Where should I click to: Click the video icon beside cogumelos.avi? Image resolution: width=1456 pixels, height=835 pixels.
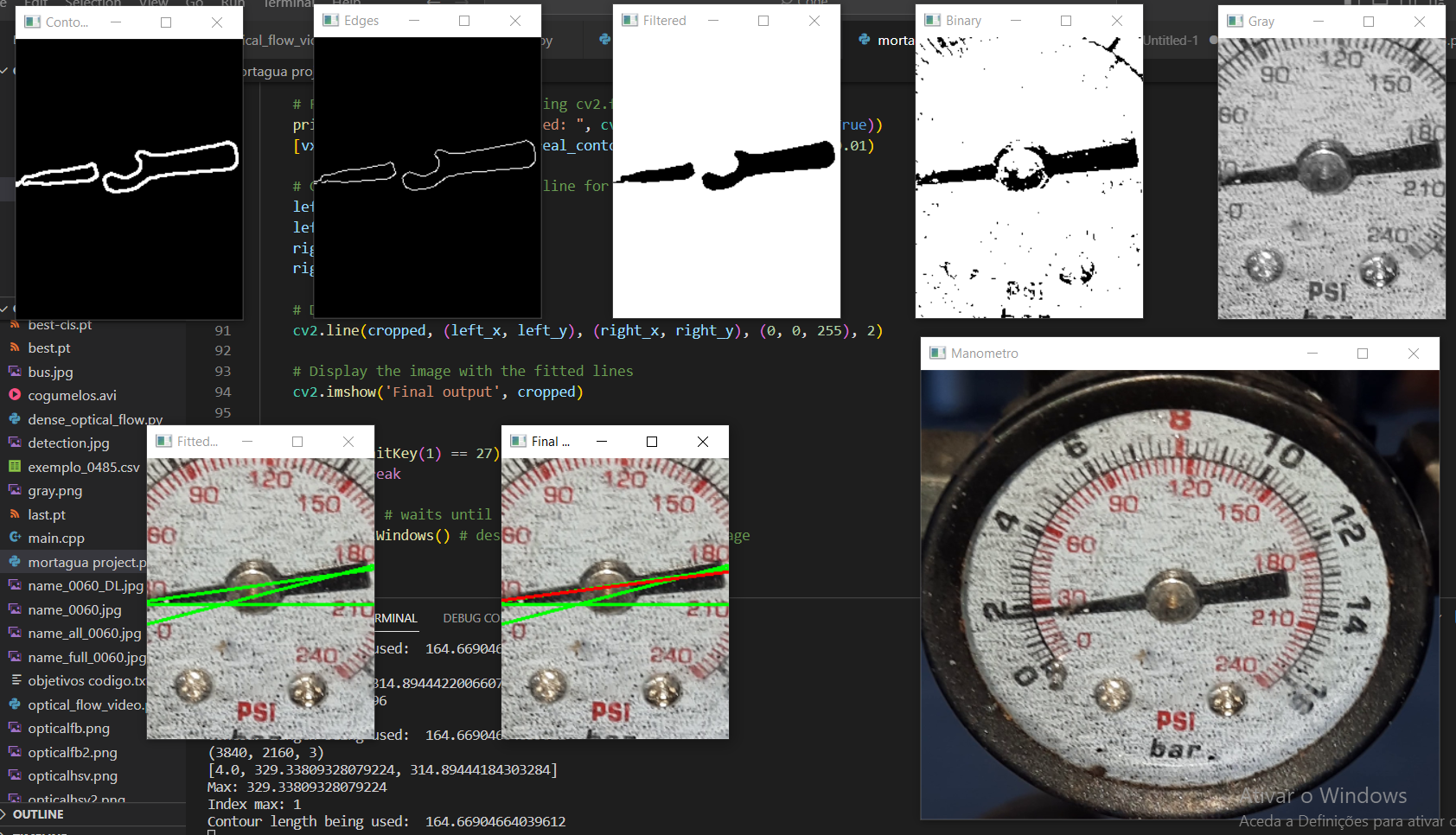(x=15, y=395)
